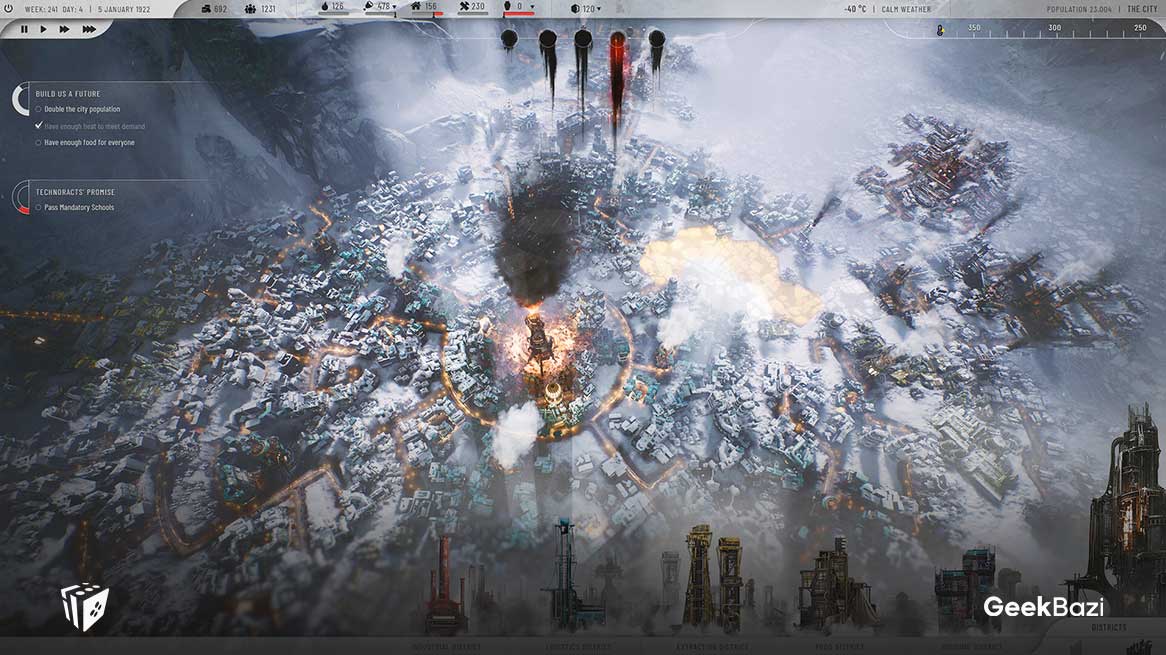Click the 350 mark on temperature timeline
This screenshot has height=655, width=1166.
[x=974, y=28]
